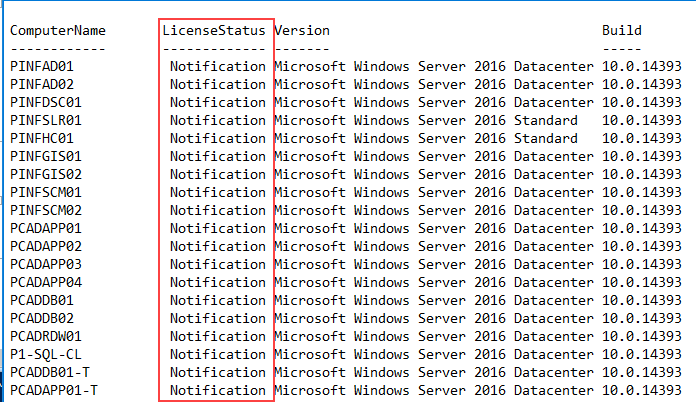
Task: Select the Build column header
Action: pyautogui.click(x=621, y=31)
